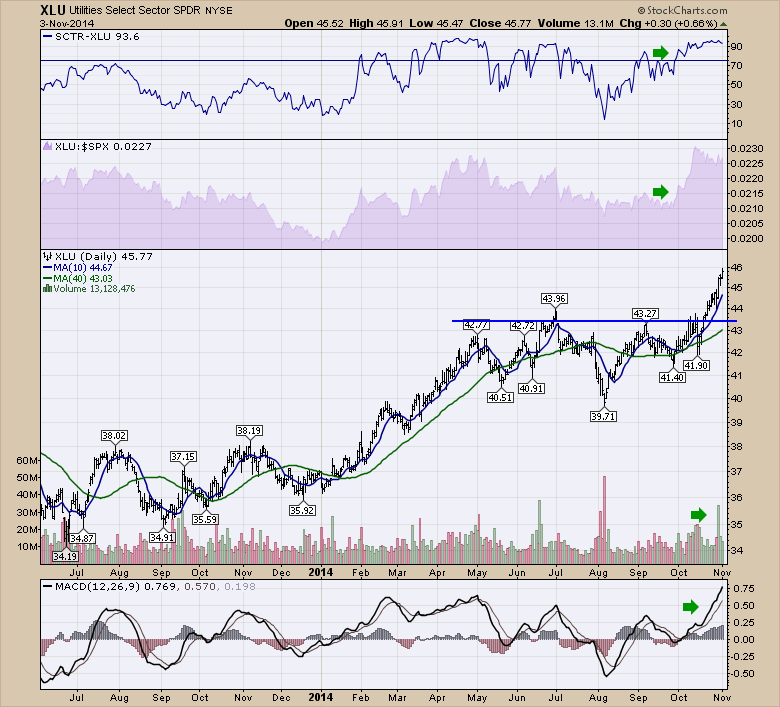Screen dimensions: 780x707
Task: Click the 41.40 price label
Action: pyautogui.click(x=673, y=378)
